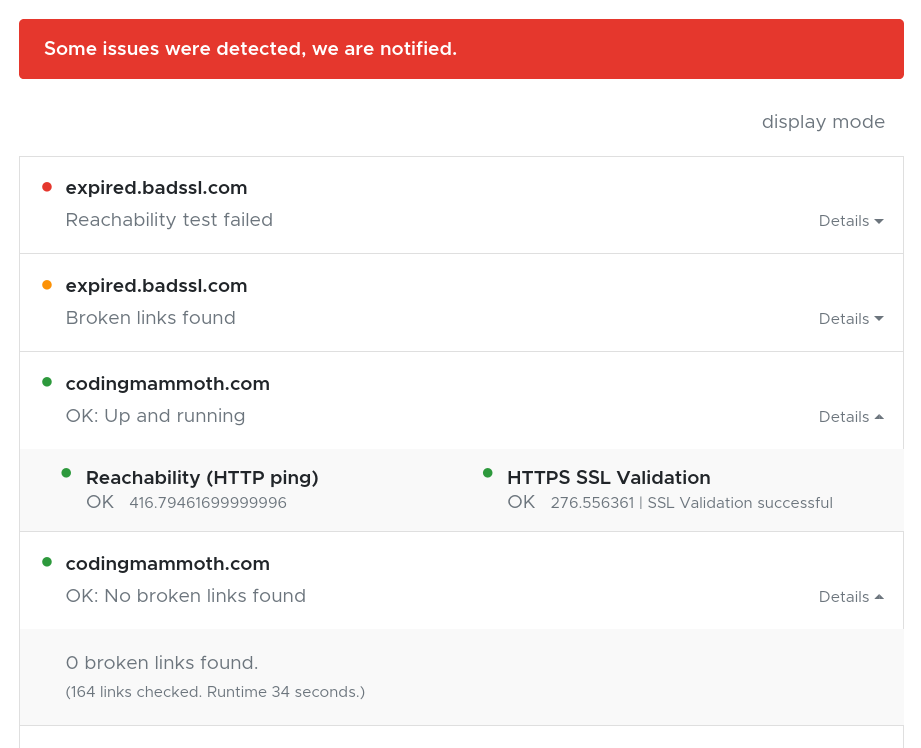Screen dimensions: 921x748
Task: Select expired.badssl.com title above Reachability test failed
Action: [156, 188]
